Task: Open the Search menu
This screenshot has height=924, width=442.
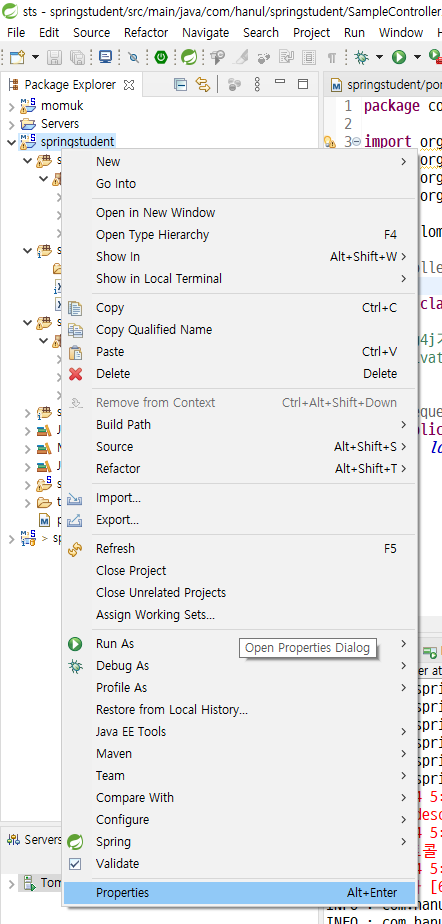Action: coord(260,32)
